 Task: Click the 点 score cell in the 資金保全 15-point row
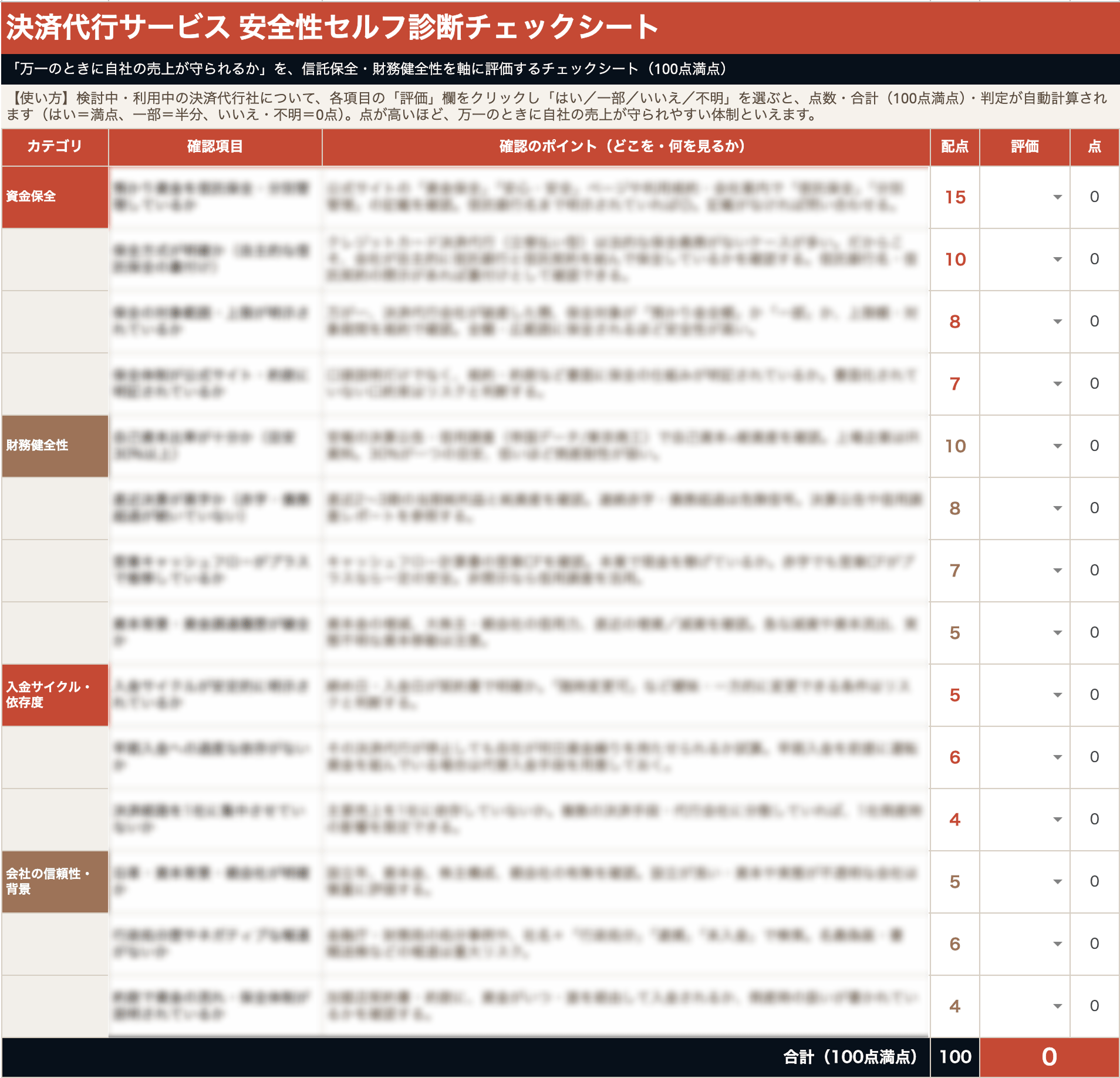click(x=1095, y=197)
